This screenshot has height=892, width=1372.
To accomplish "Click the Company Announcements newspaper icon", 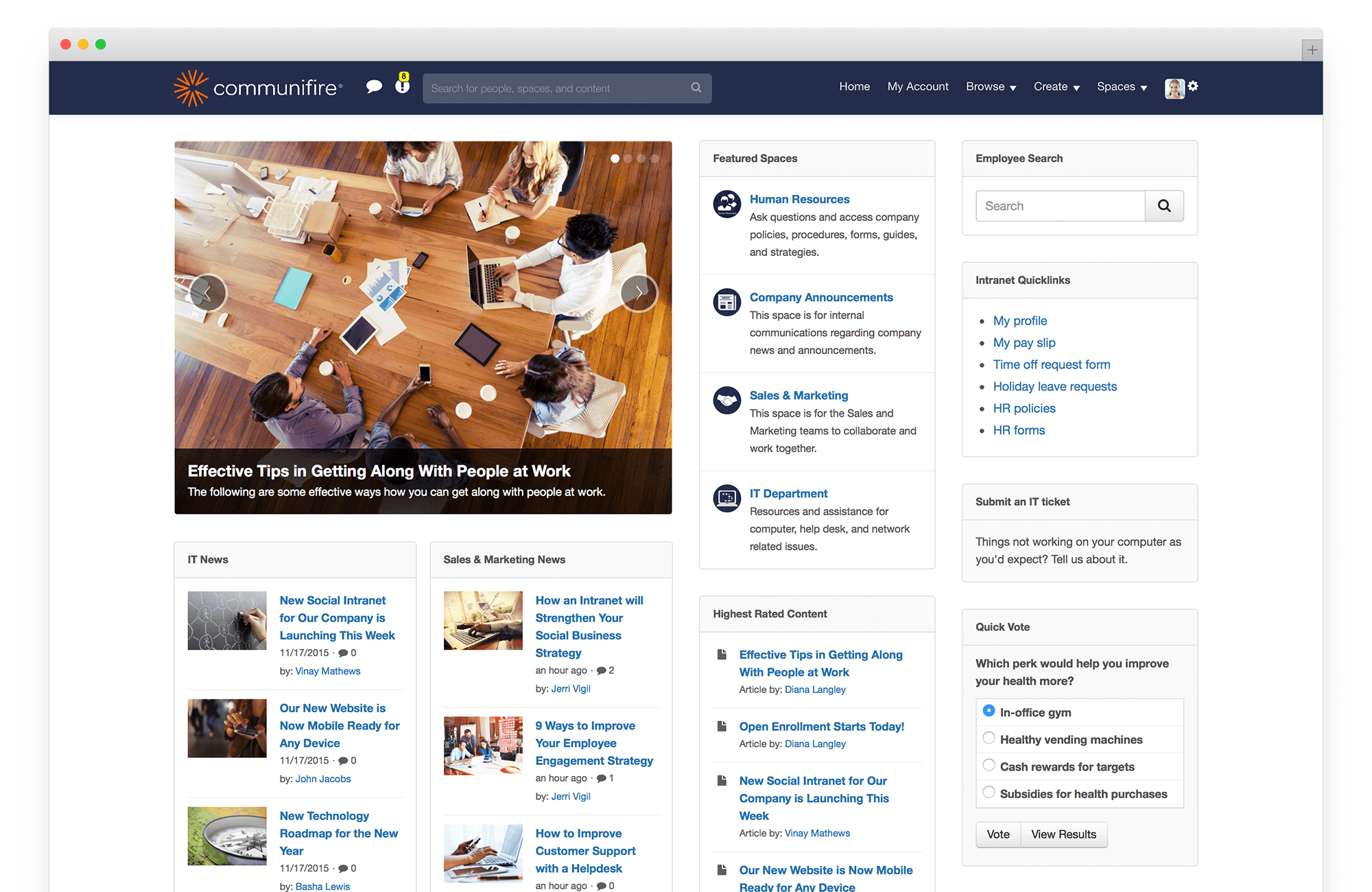I will (726, 302).
